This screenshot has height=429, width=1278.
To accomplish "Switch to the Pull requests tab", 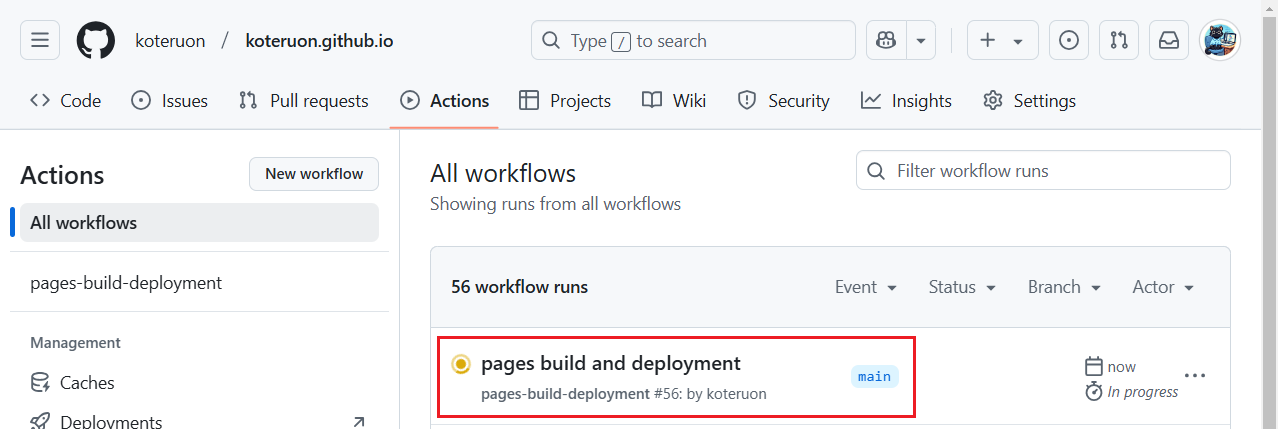I will (x=304, y=100).
